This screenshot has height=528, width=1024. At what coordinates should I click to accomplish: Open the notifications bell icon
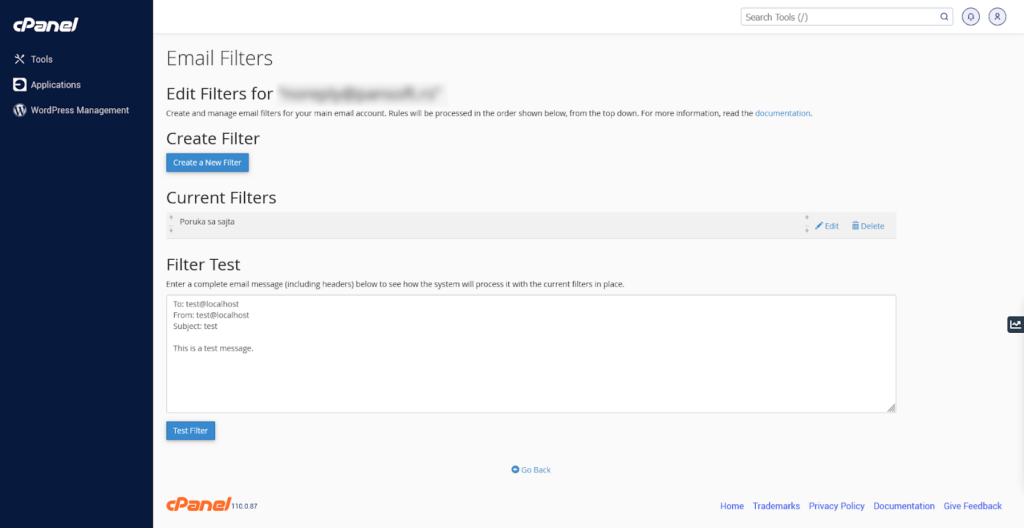pyautogui.click(x=970, y=17)
